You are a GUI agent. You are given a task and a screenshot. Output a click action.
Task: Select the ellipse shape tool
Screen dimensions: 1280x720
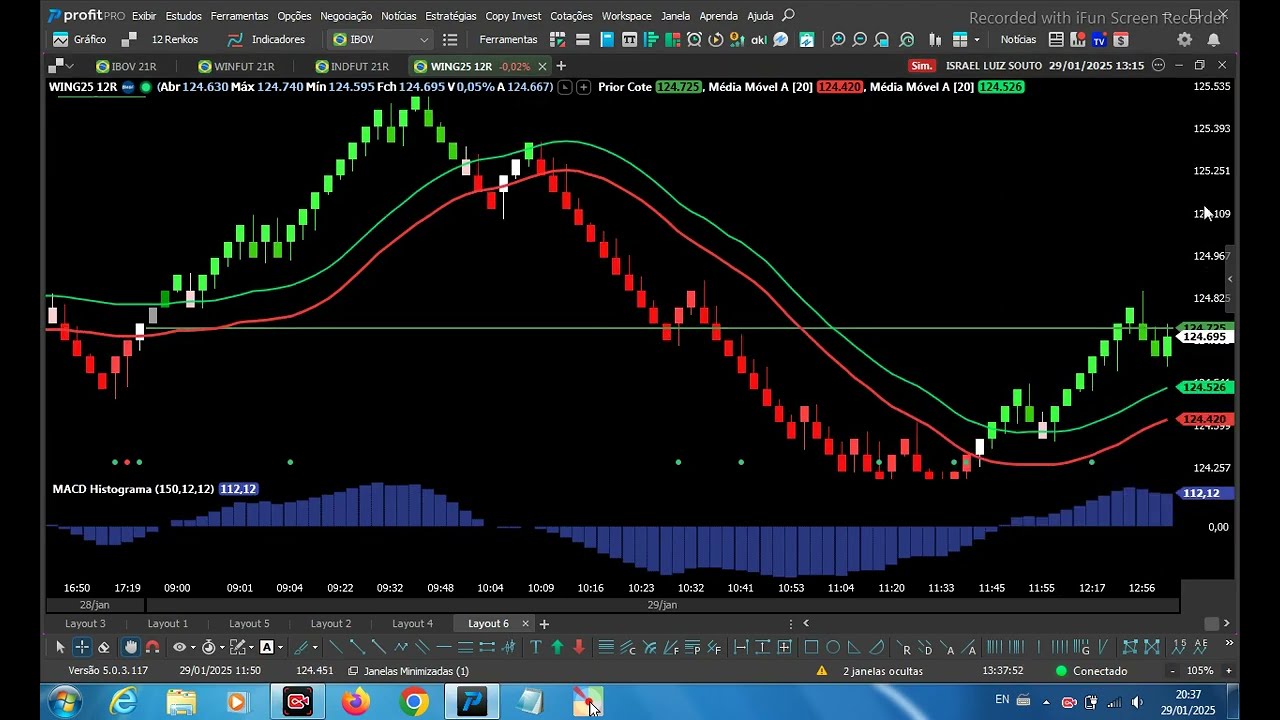(x=833, y=647)
